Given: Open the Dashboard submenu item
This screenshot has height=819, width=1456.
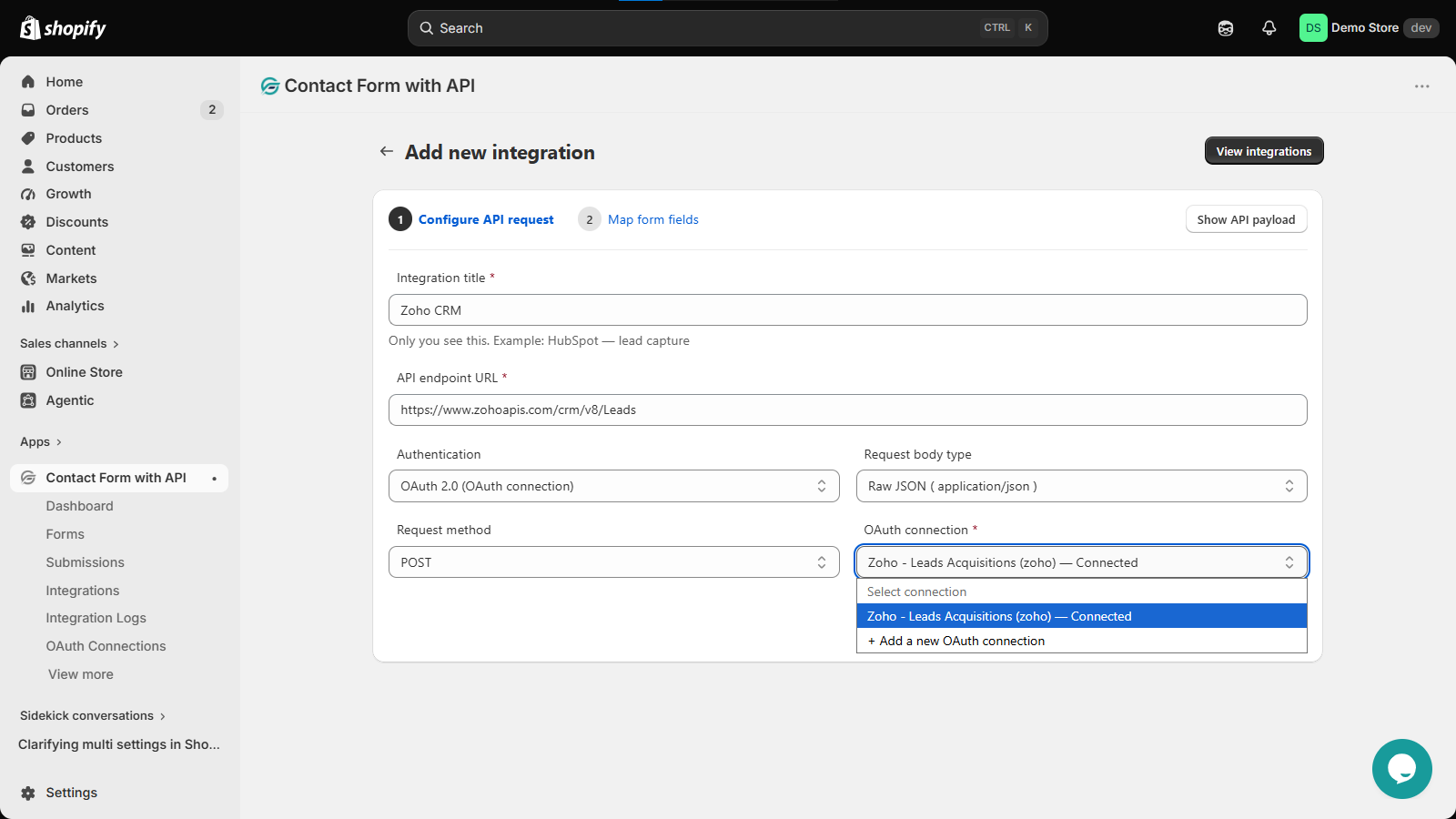Looking at the screenshot, I should click(80, 506).
